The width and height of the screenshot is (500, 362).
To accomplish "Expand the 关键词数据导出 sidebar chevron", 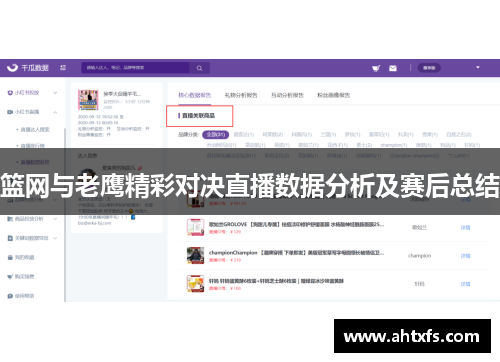I will pyautogui.click(x=55, y=238).
